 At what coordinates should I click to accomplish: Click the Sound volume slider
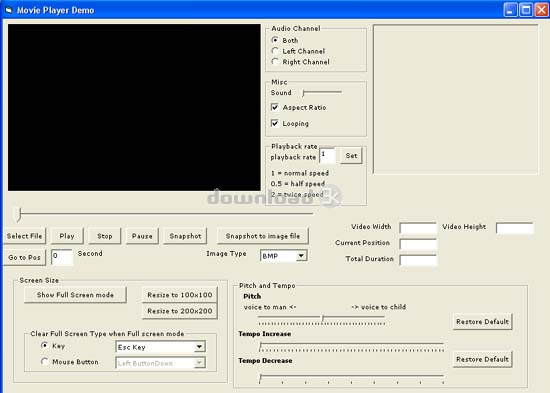(322, 93)
